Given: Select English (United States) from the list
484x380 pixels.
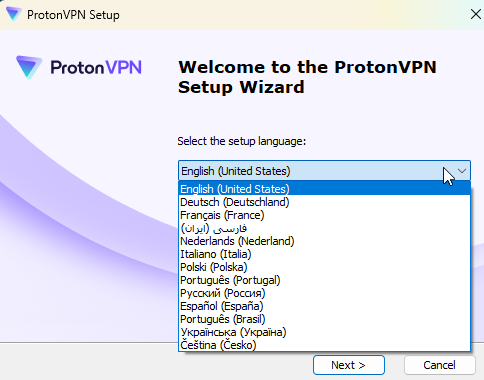Looking at the screenshot, I should tap(324, 189).
